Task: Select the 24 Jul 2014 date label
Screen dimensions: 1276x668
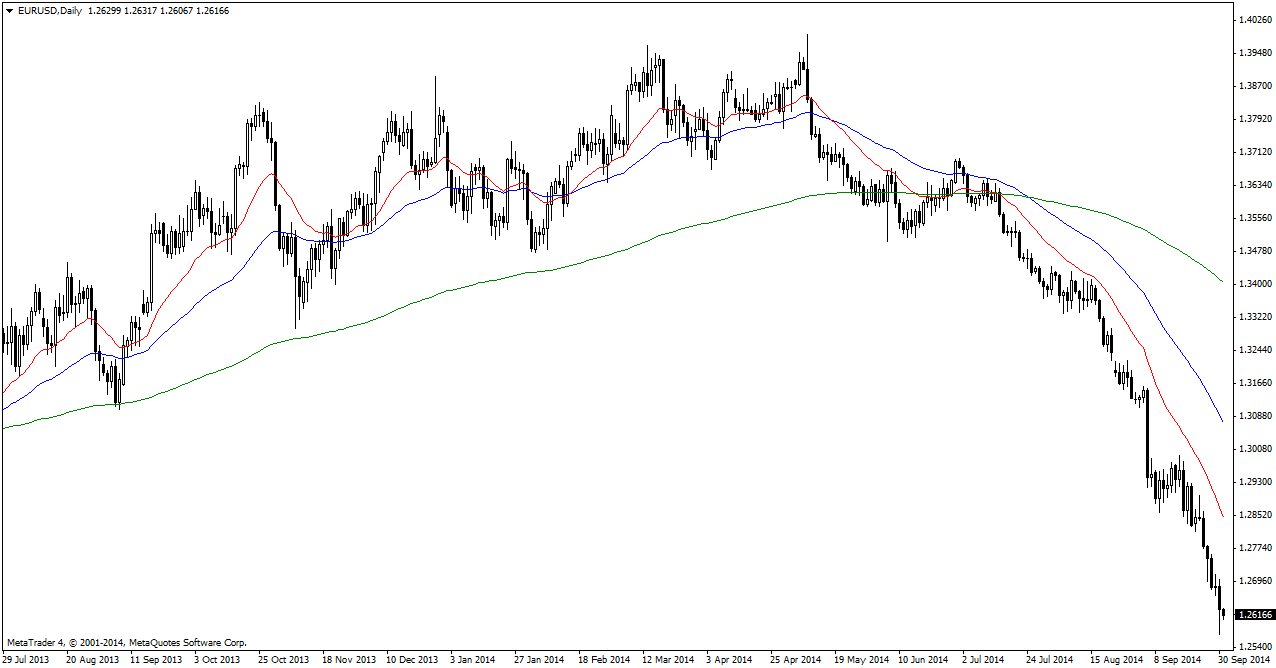Action: (x=1051, y=660)
